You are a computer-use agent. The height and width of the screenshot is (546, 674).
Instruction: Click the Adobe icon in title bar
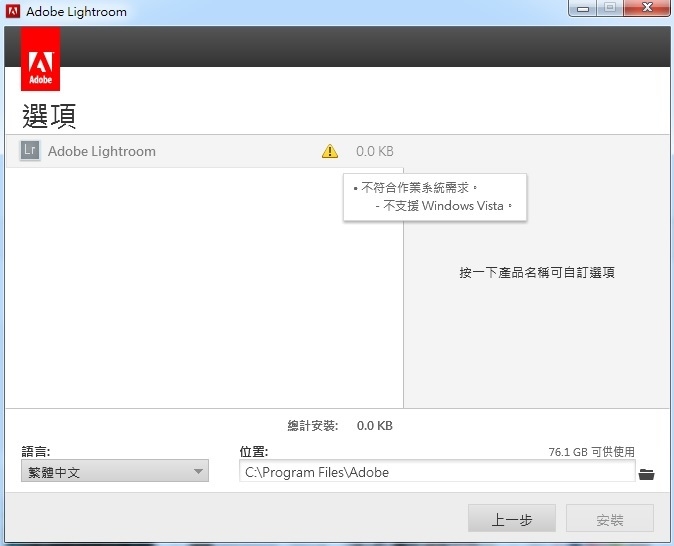pyautogui.click(x=13, y=11)
